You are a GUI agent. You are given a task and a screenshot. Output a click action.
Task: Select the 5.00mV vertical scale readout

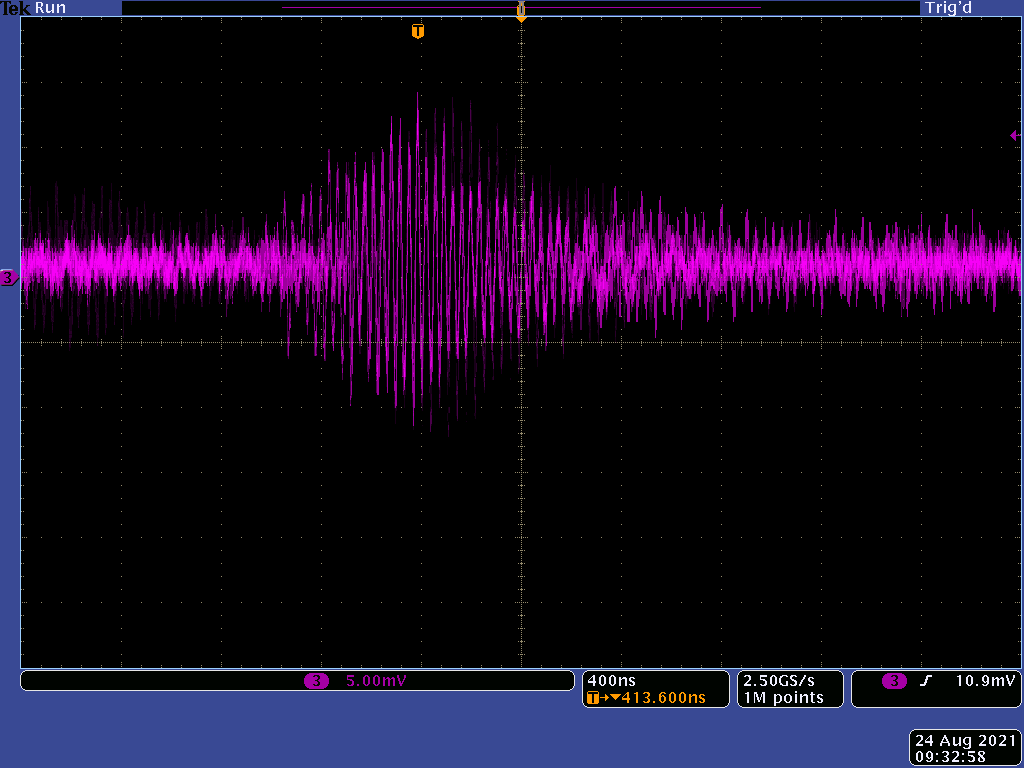pos(376,681)
